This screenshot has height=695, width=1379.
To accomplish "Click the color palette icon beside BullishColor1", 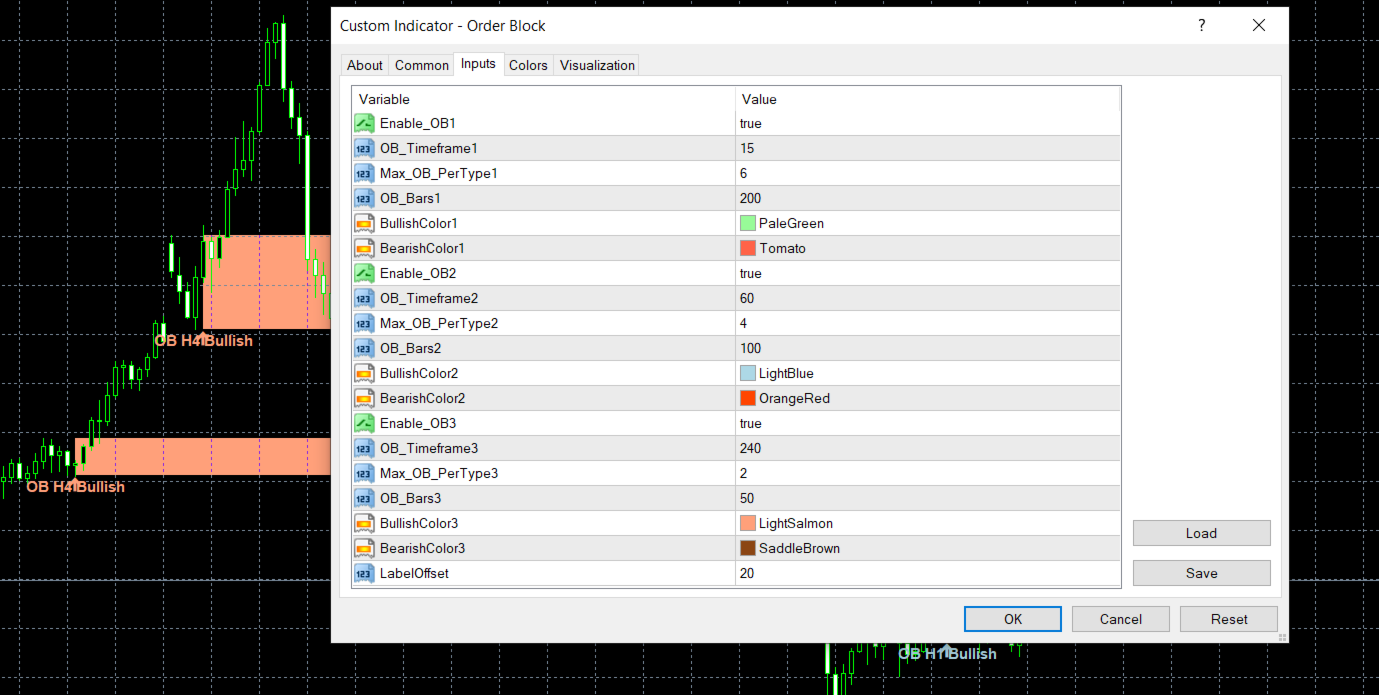I will (364, 223).
